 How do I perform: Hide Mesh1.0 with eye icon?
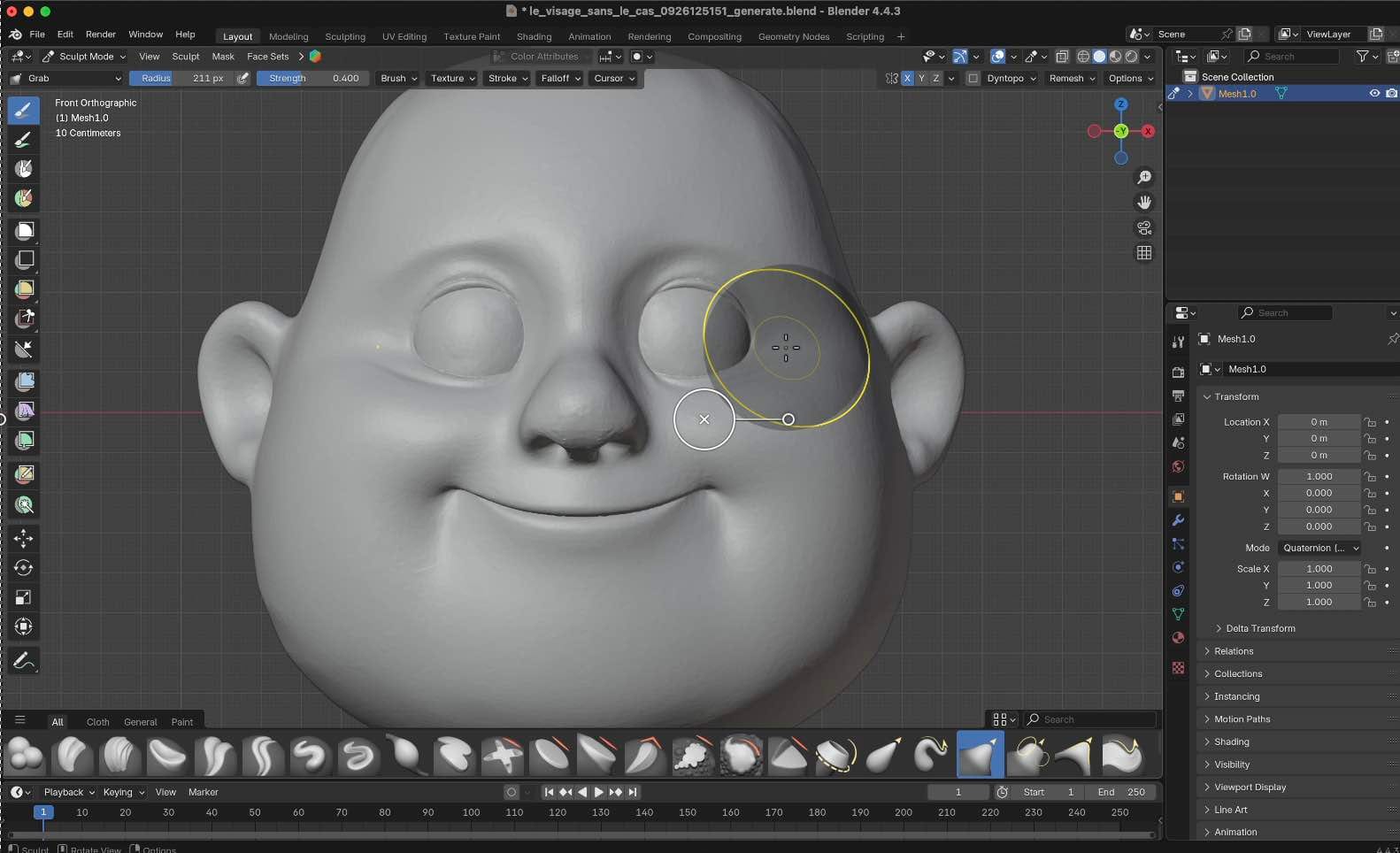(1374, 93)
